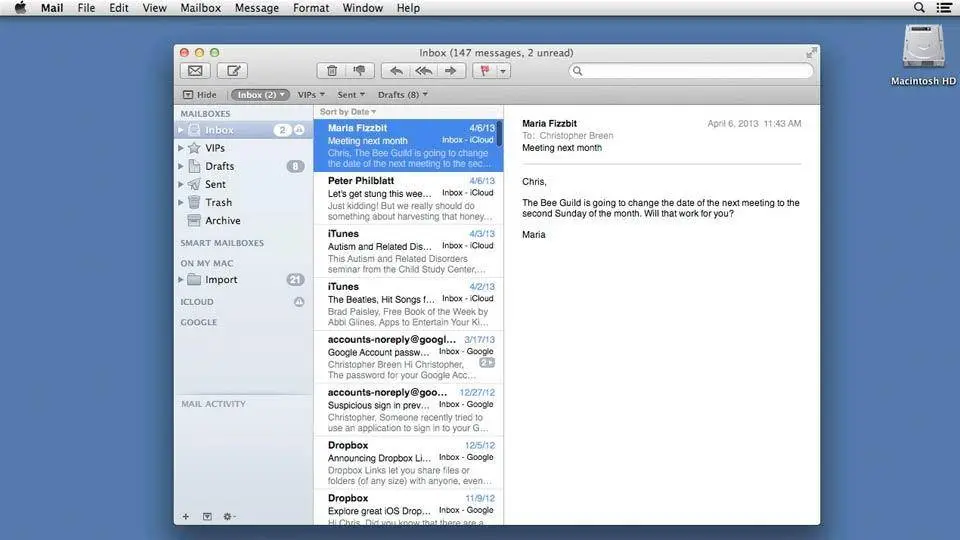Open Peter Philblatt's email
The width and height of the screenshot is (960, 540).
click(x=408, y=198)
